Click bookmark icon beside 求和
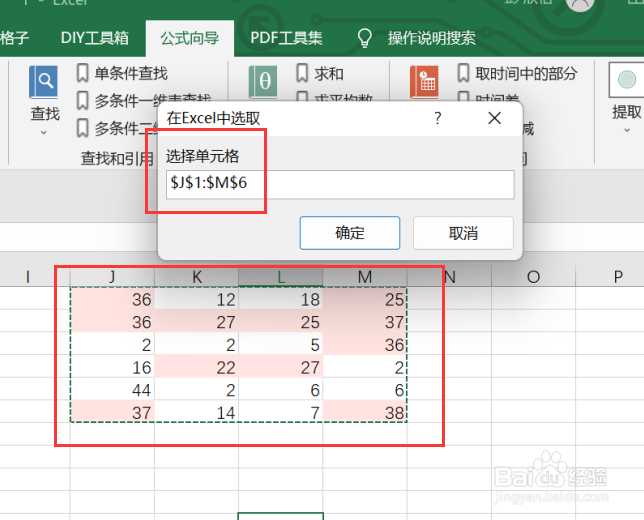Image resolution: width=644 pixels, height=520 pixels. click(302, 73)
